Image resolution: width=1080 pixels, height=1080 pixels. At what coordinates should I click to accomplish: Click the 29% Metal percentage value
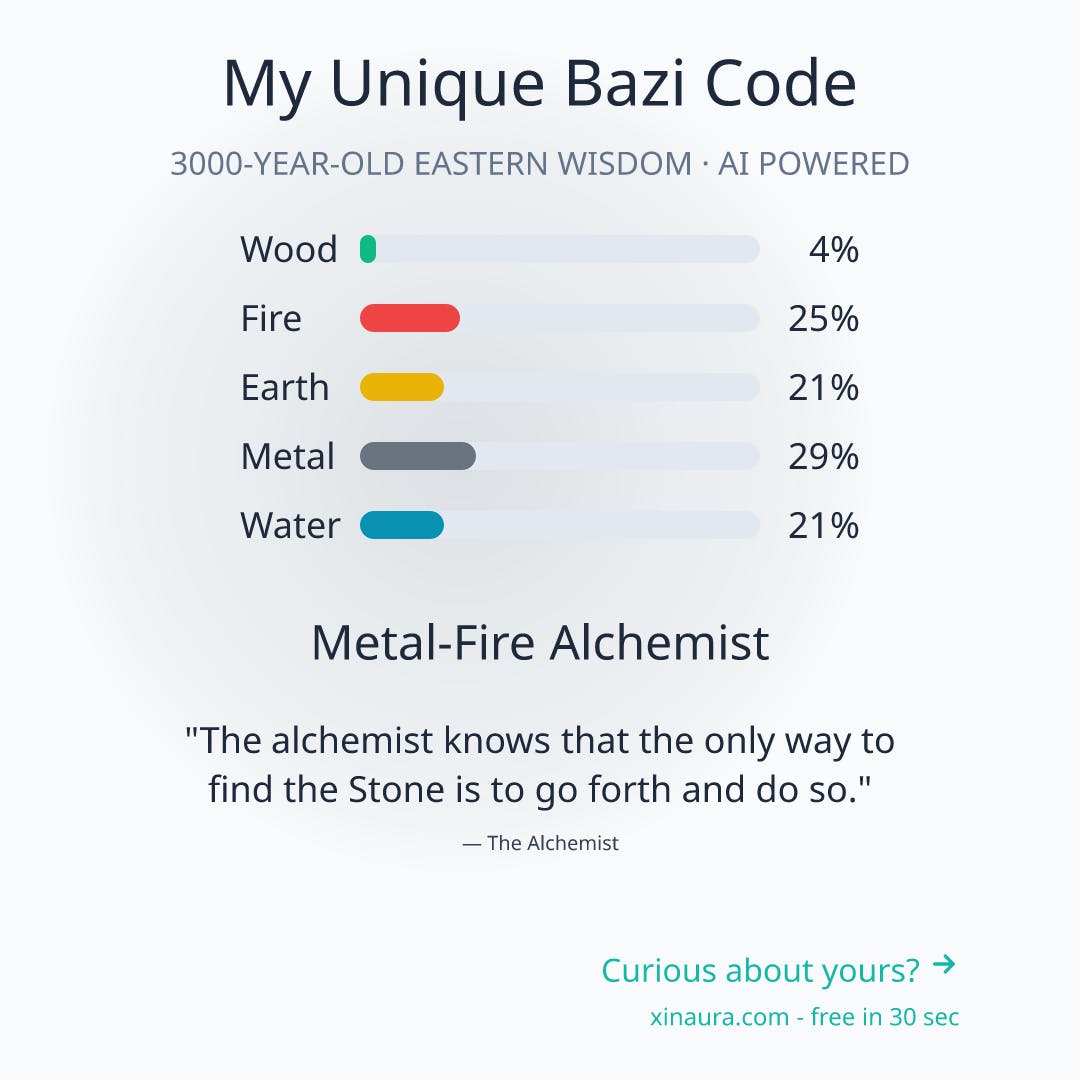tap(824, 456)
